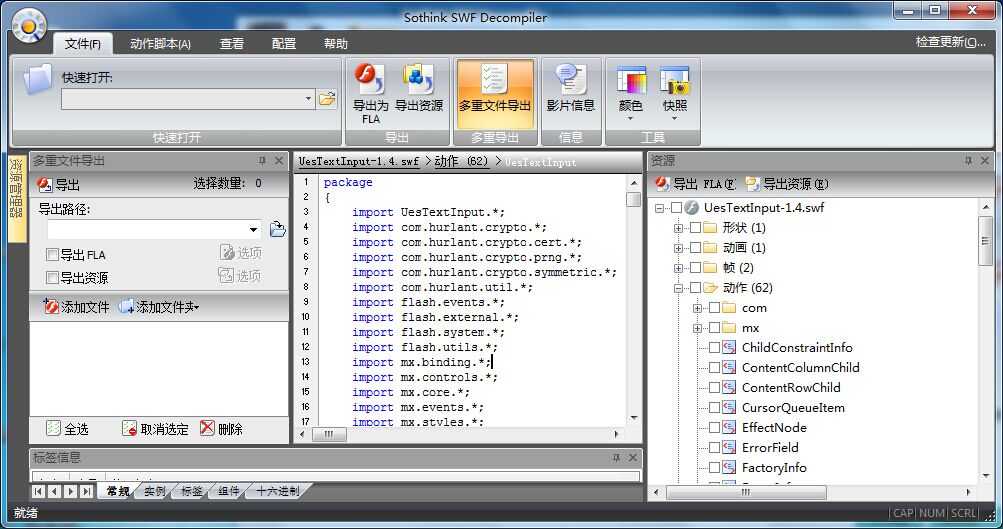Image resolution: width=1003 pixels, height=529 pixels.
Task: Go to last tab with navigation arrow
Action: (86, 491)
